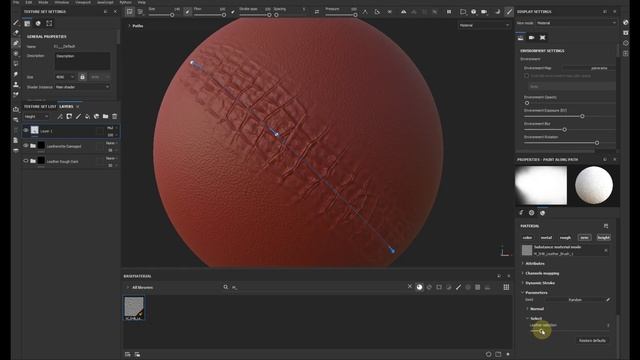Click the symmetry icon in the top toolbar
Viewport: 640px width, 360px height.
coord(403,12)
